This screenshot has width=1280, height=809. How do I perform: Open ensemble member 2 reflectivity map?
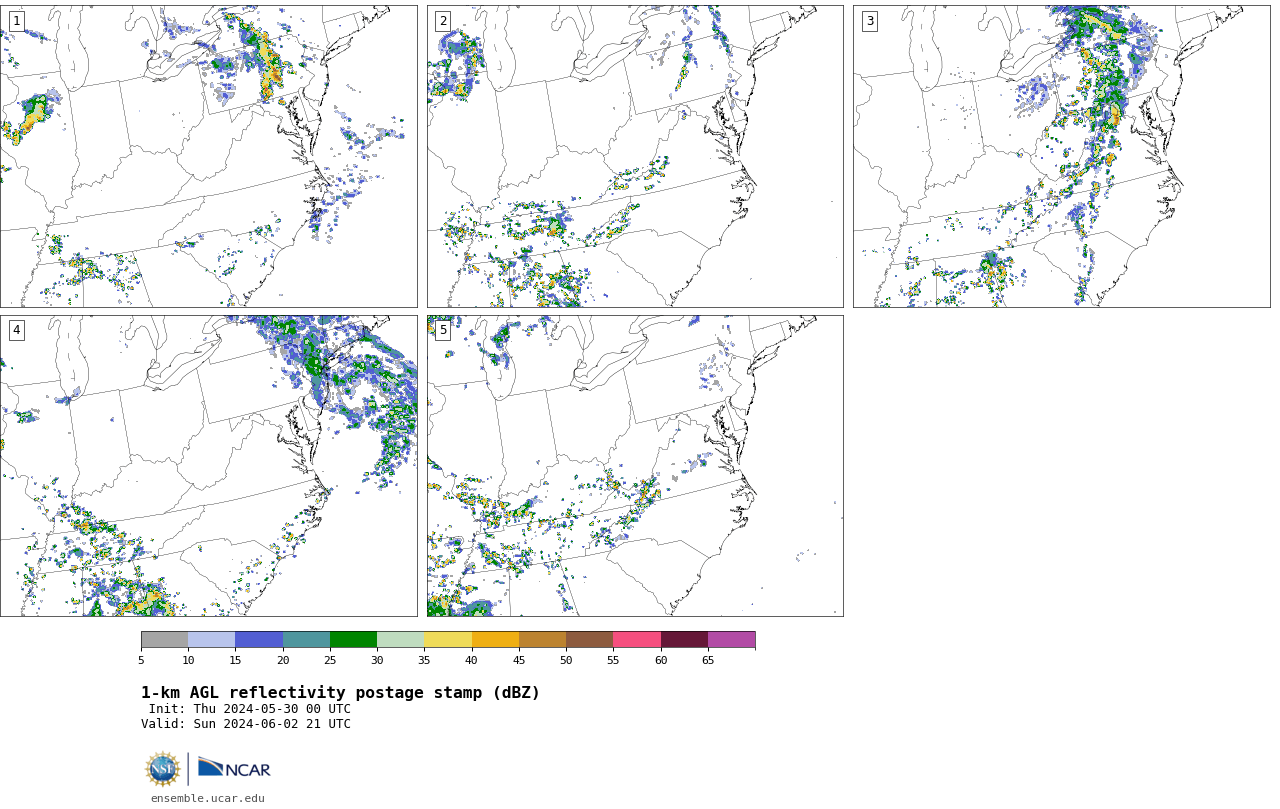(x=635, y=156)
